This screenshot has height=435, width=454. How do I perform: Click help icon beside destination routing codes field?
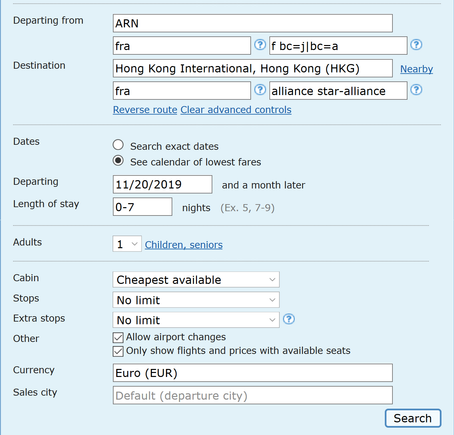[260, 90]
